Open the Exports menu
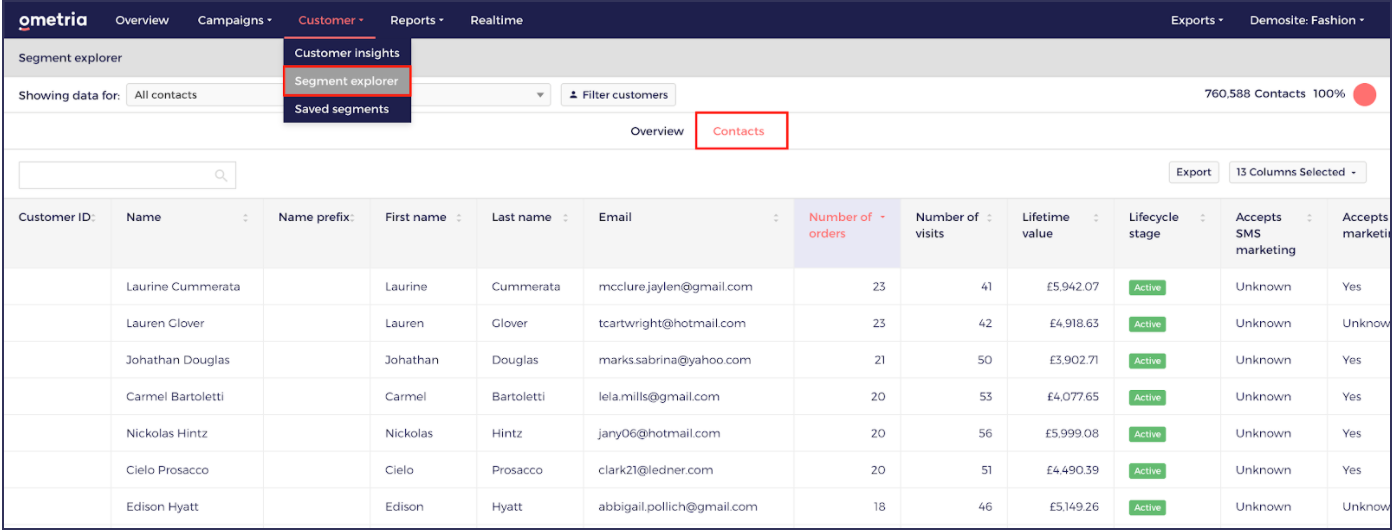1392x532 pixels. coord(1197,20)
